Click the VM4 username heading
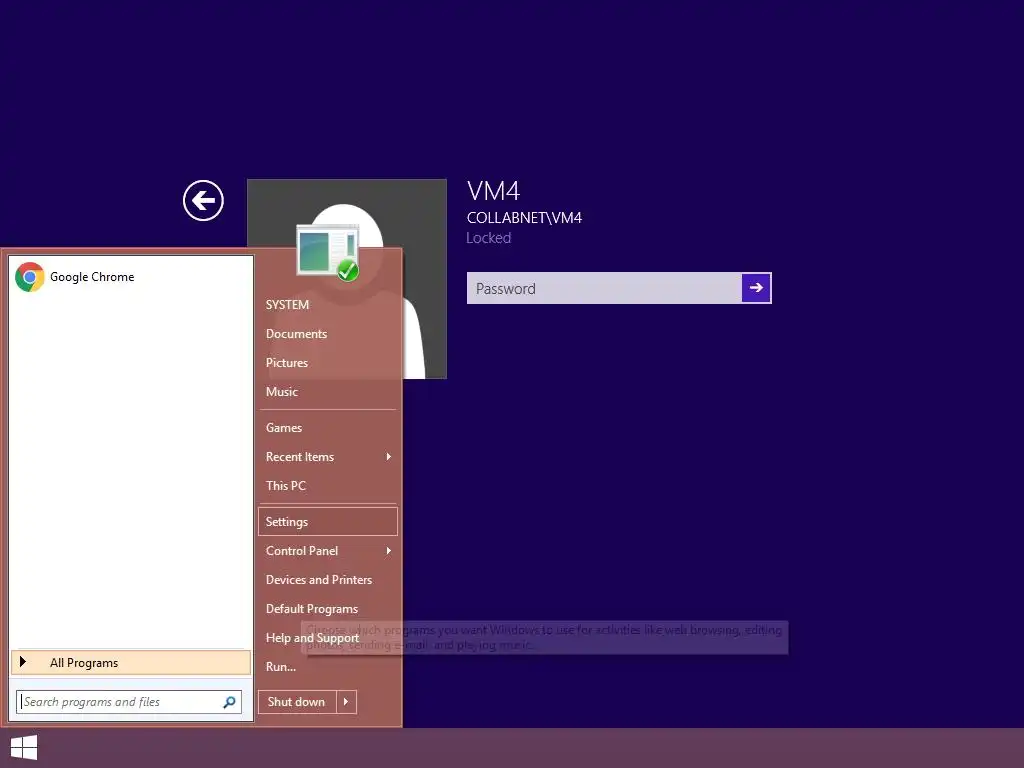The width and height of the screenshot is (1024, 768). [x=494, y=191]
